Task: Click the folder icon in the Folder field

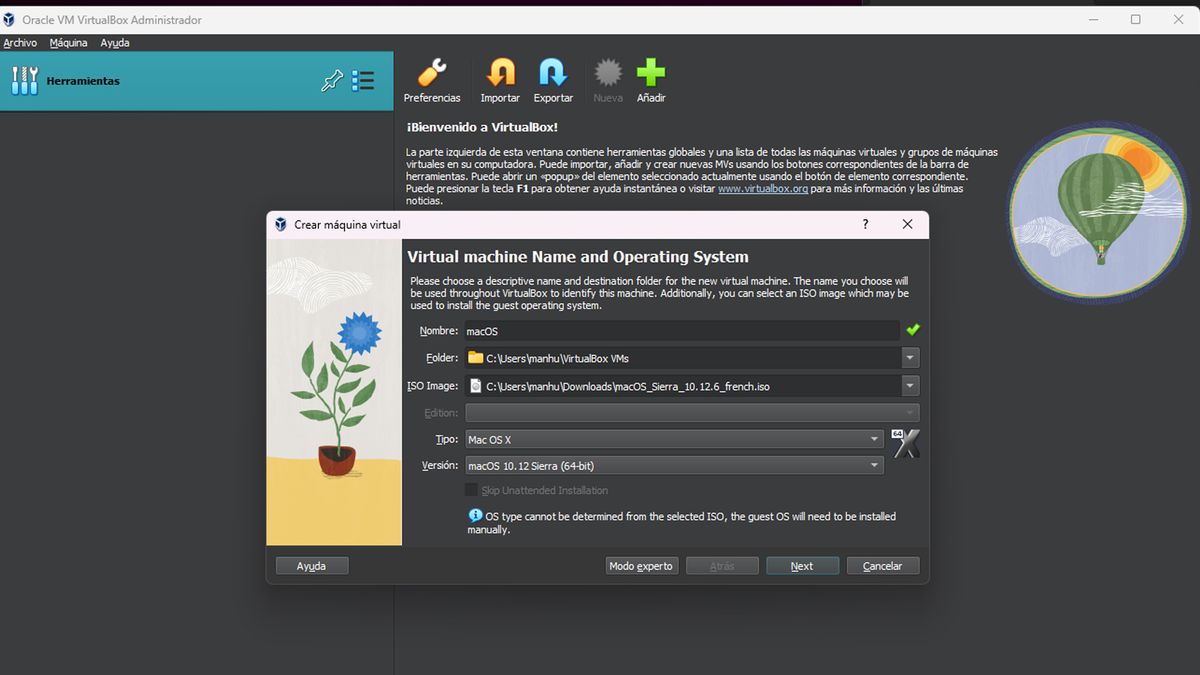Action: (475, 357)
